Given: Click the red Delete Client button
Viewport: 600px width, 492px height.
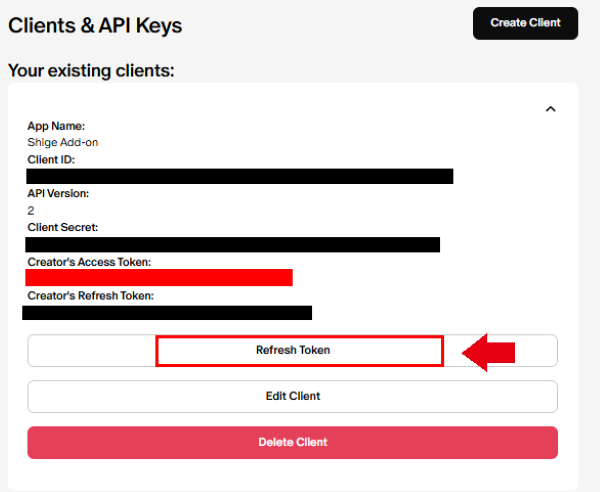Looking at the screenshot, I should coord(292,442).
